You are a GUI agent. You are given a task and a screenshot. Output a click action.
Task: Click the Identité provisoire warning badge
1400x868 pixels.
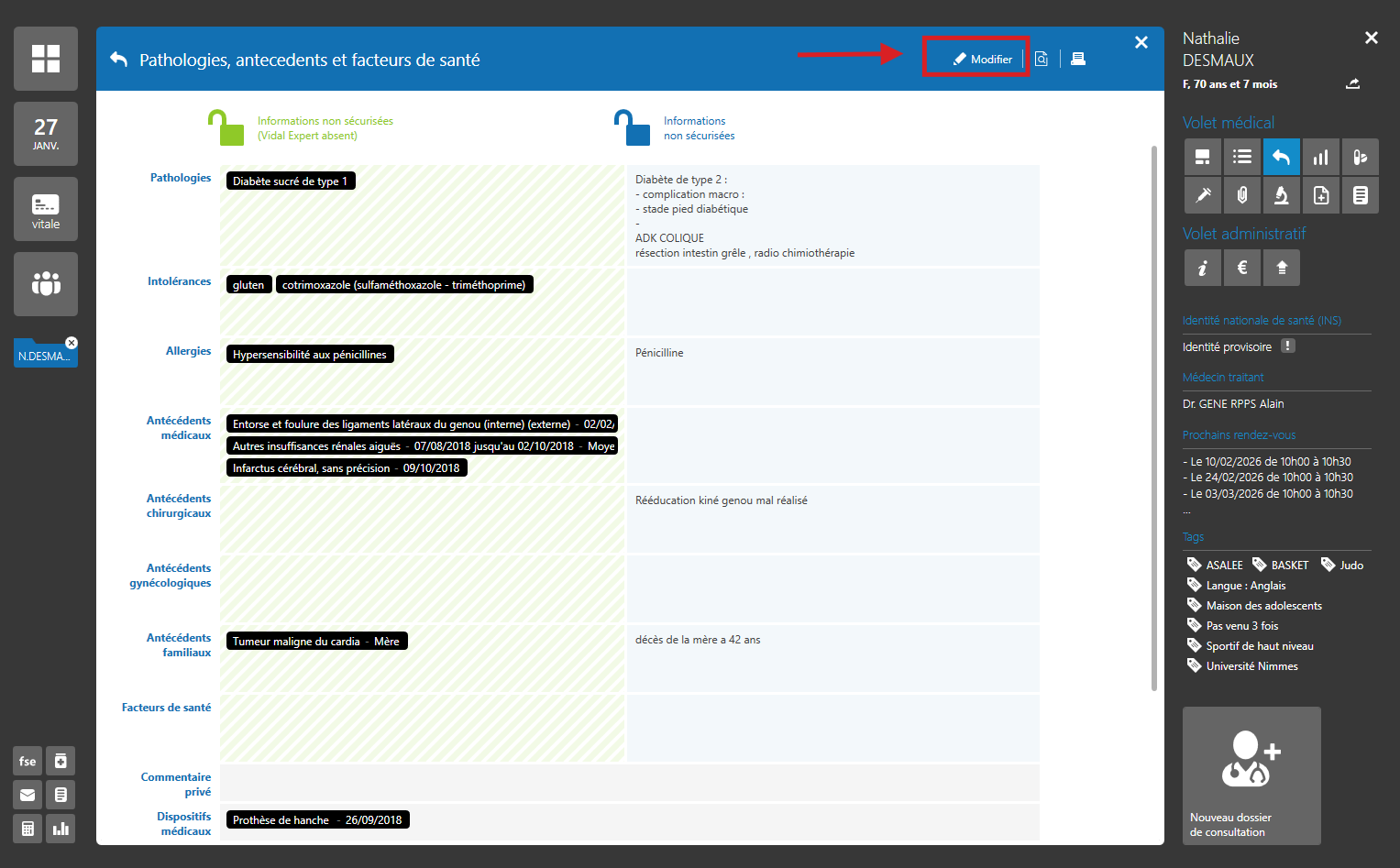tap(1288, 346)
